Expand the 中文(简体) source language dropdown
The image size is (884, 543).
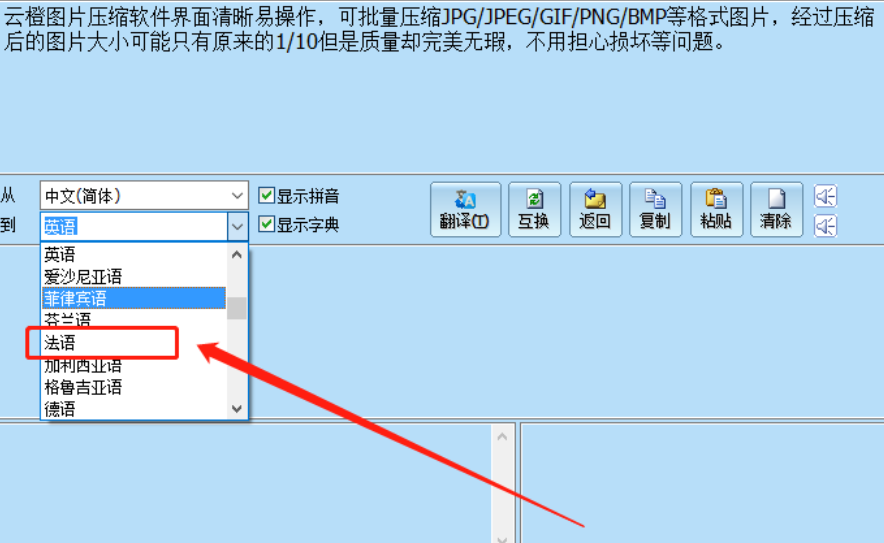tap(144, 196)
